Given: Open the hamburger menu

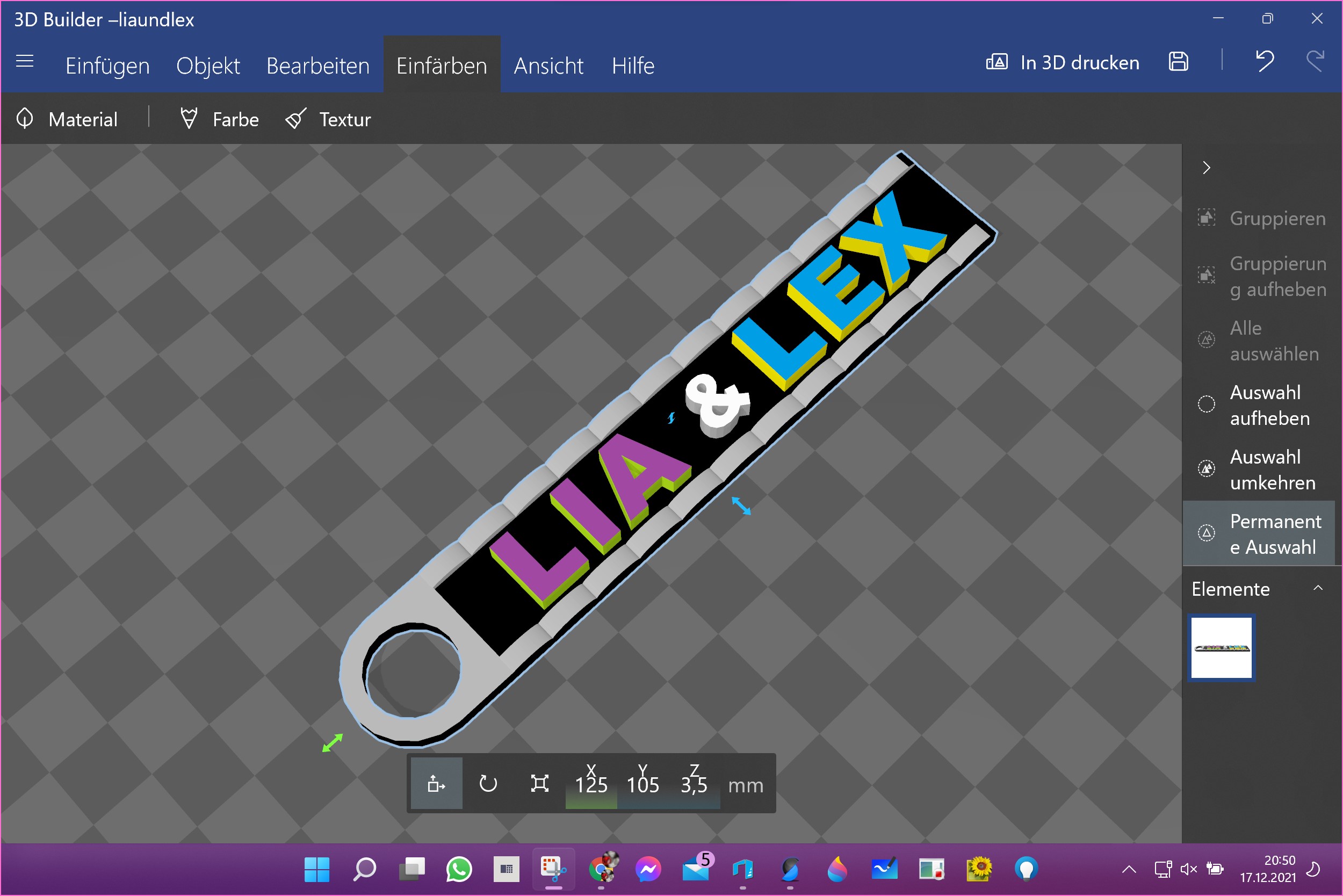Looking at the screenshot, I should 25,61.
